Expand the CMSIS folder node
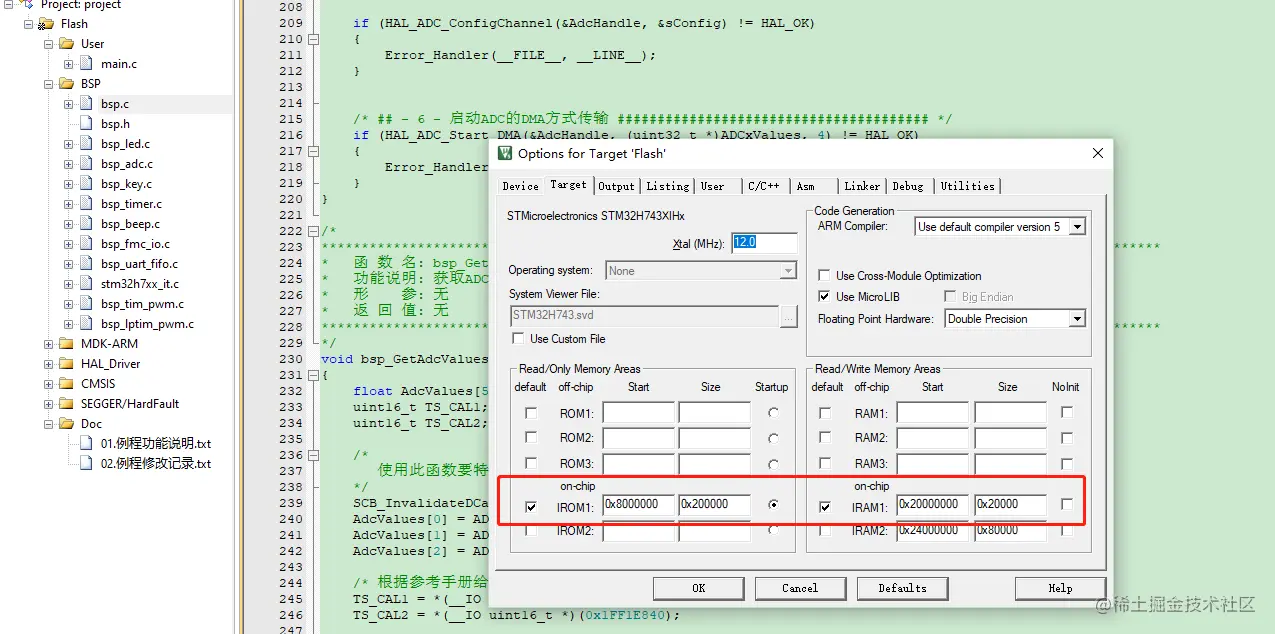This screenshot has width=1275, height=634. 49,384
